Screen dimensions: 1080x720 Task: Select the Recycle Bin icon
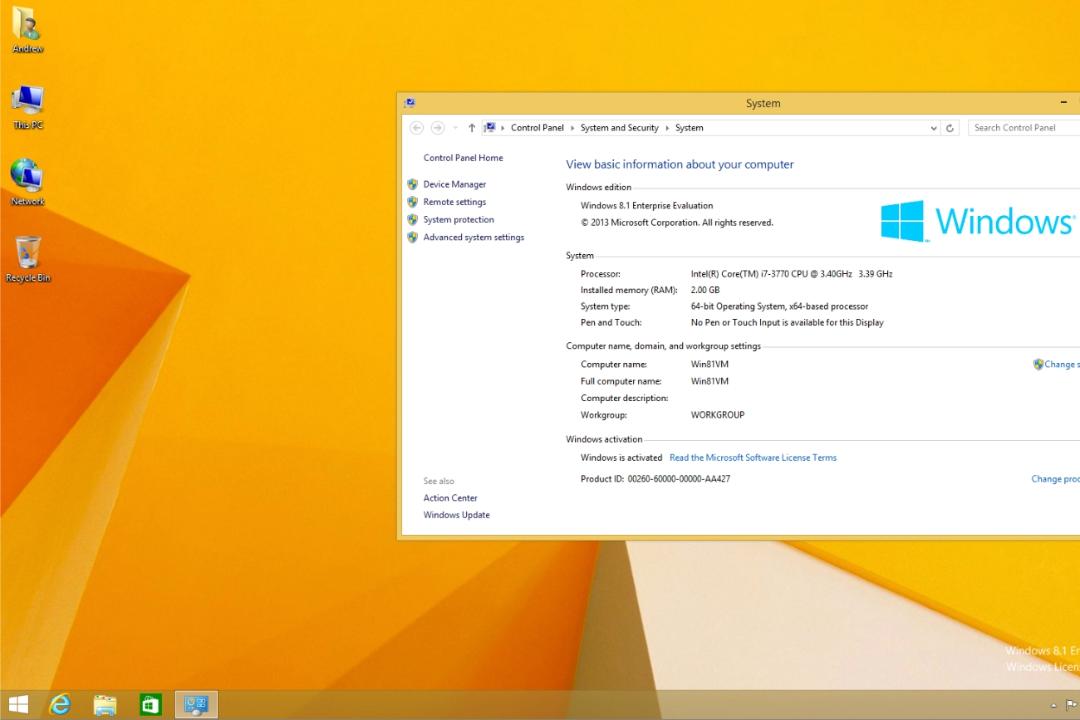point(28,259)
